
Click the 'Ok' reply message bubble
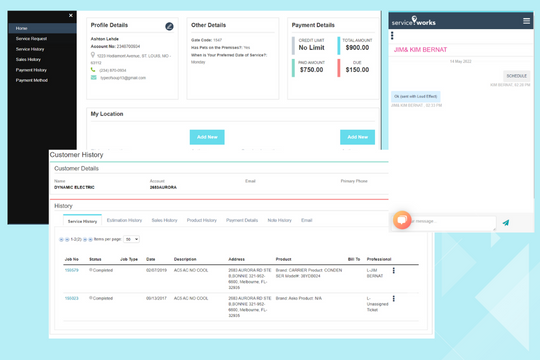pyautogui.click(x=415, y=96)
